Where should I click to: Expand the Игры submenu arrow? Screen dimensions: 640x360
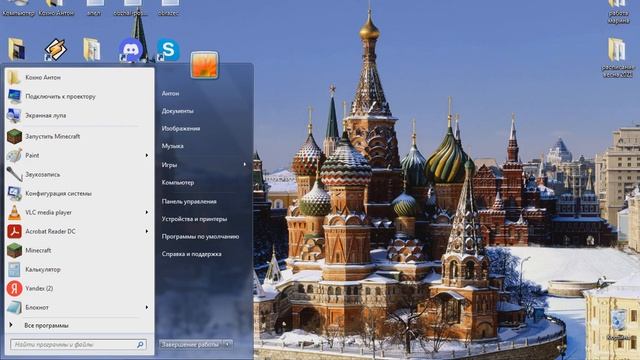[245, 164]
